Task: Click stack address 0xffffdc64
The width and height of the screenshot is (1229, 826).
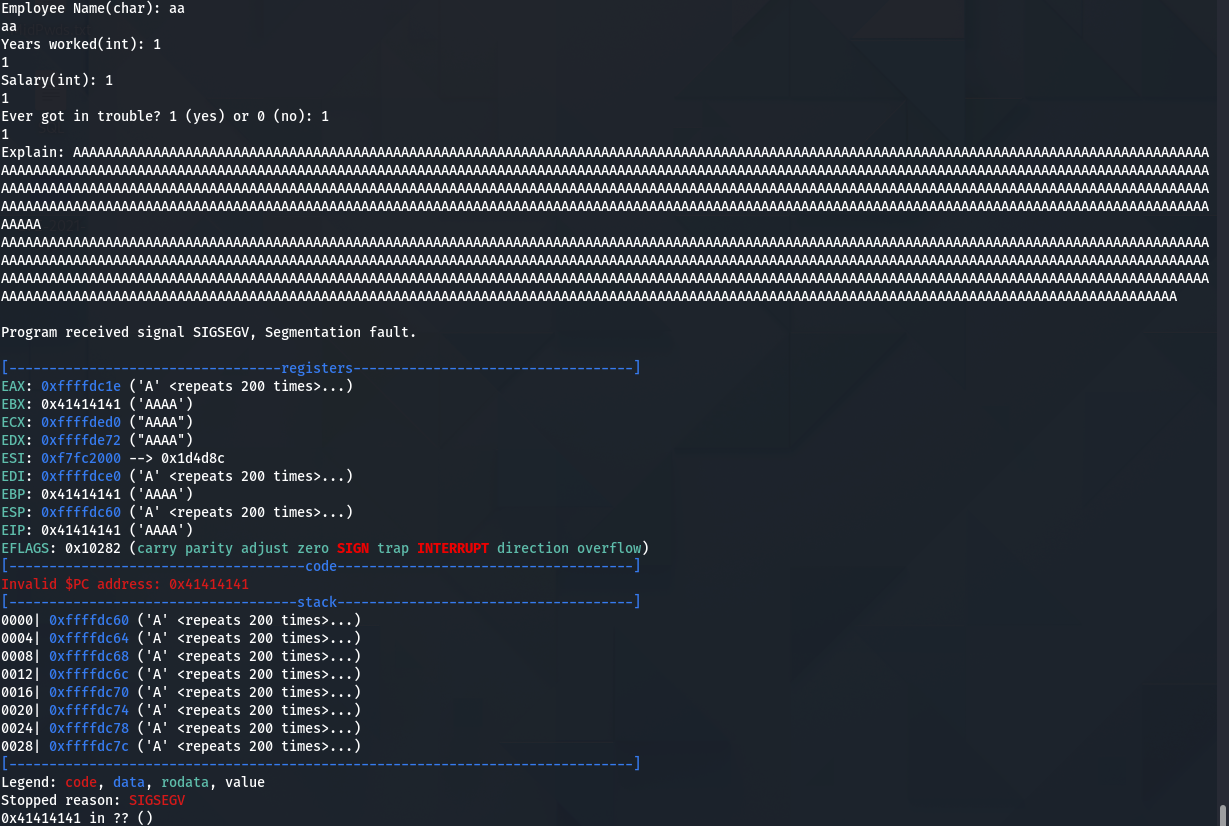Action: point(89,638)
